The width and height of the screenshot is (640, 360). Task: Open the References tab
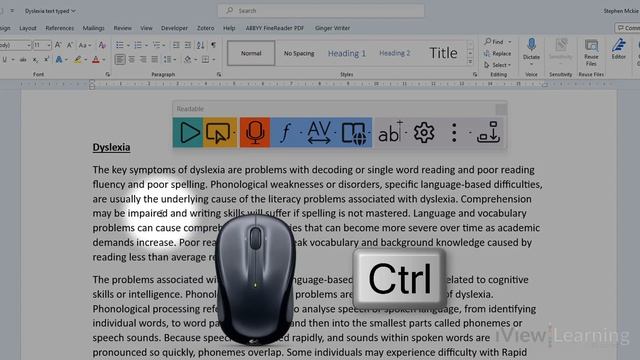click(60, 28)
